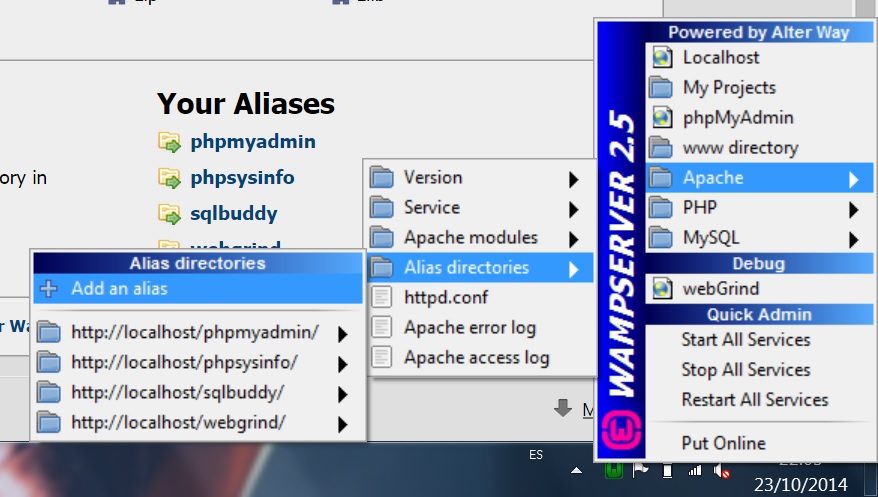This screenshot has width=878, height=497.
Task: Open the Apache access log entry
Action: (476, 358)
